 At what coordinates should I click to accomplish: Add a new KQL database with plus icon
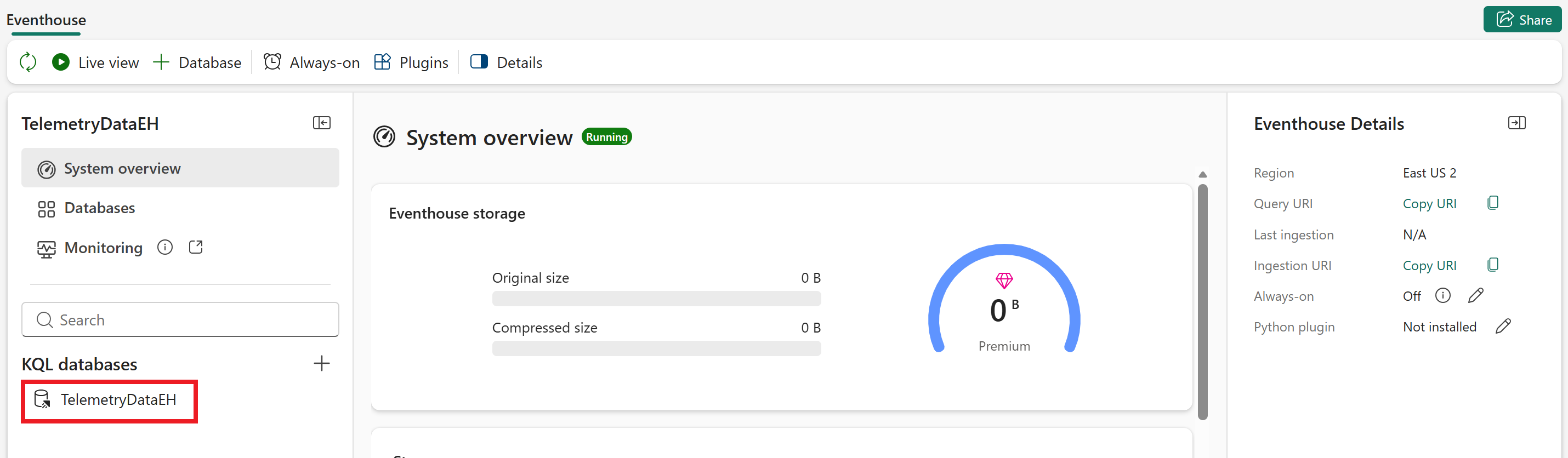pyautogui.click(x=321, y=363)
